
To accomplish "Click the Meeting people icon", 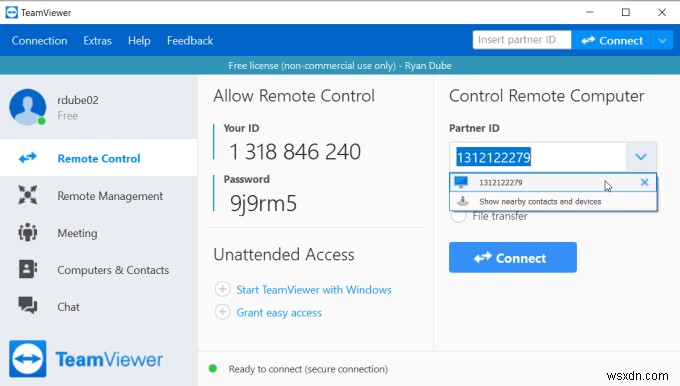I will coord(28,232).
